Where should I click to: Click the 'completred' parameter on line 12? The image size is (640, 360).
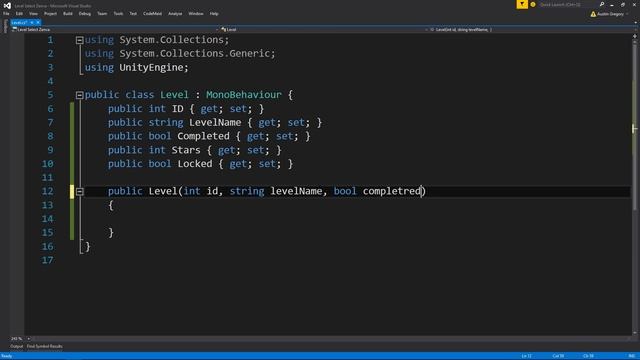point(392,191)
